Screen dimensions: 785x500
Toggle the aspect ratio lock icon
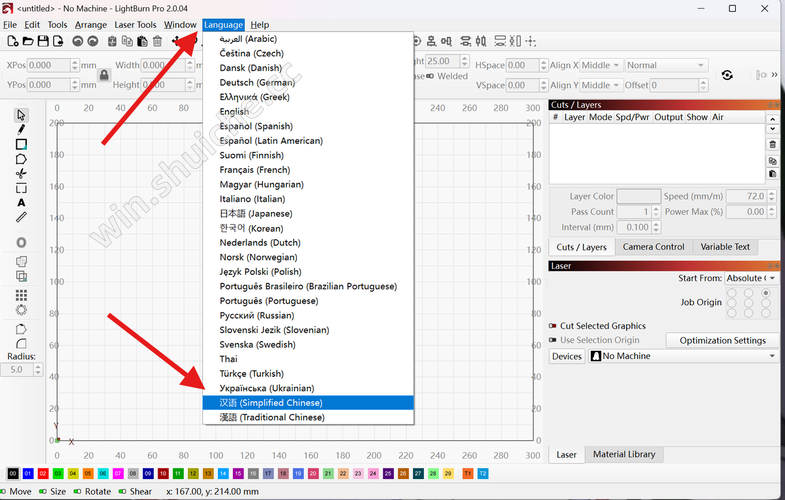coord(103,75)
